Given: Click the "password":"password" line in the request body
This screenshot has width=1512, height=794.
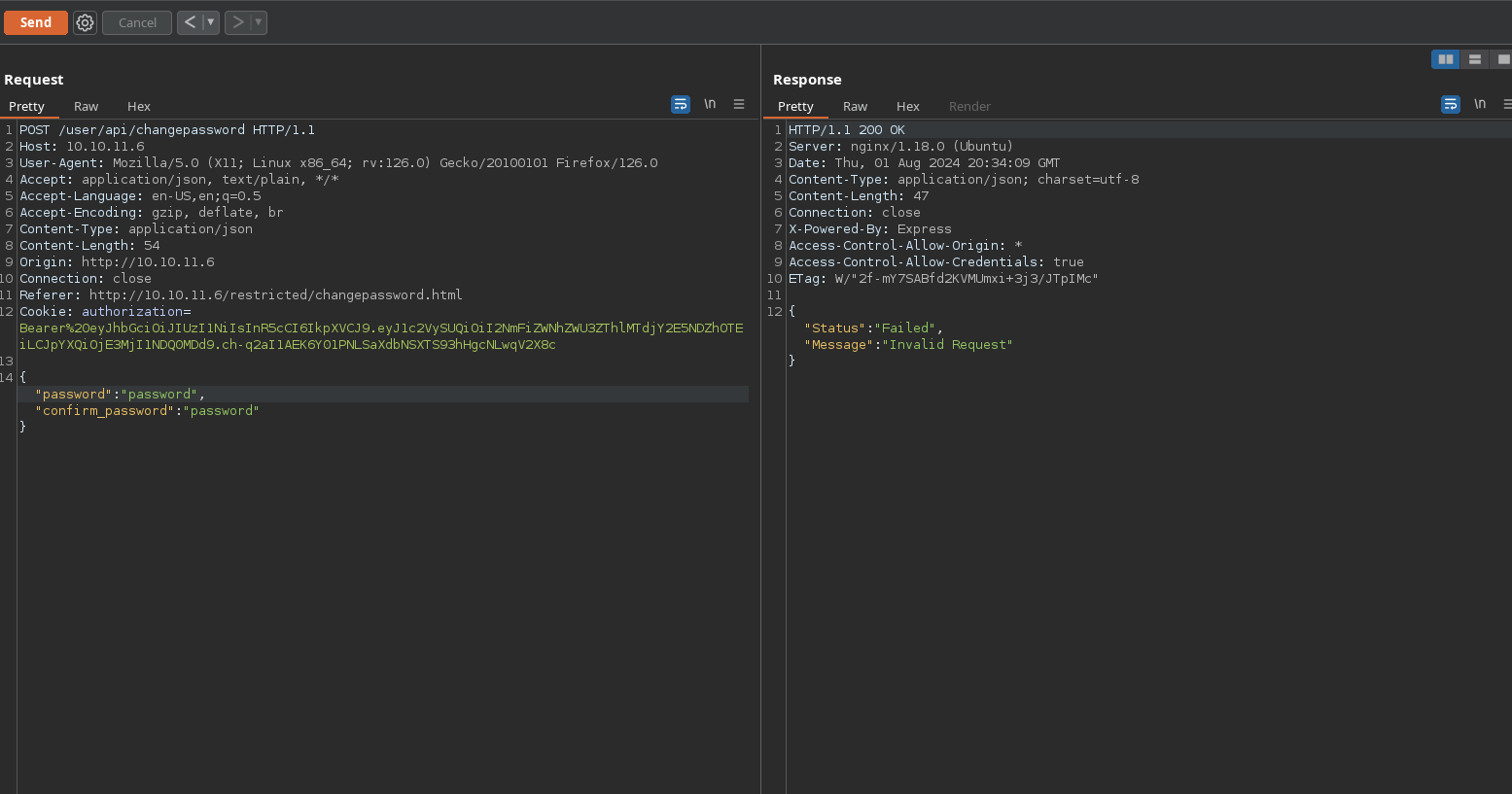Looking at the screenshot, I should [x=120, y=395].
